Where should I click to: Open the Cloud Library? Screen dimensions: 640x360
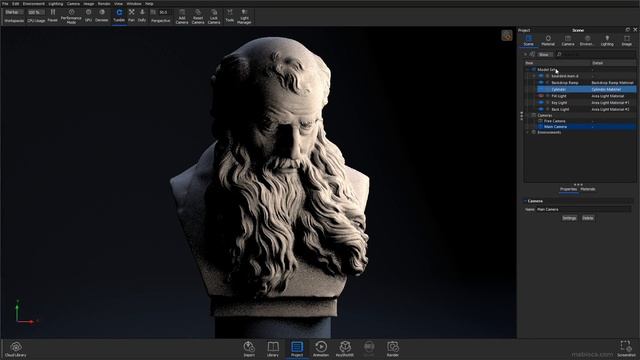point(16,350)
